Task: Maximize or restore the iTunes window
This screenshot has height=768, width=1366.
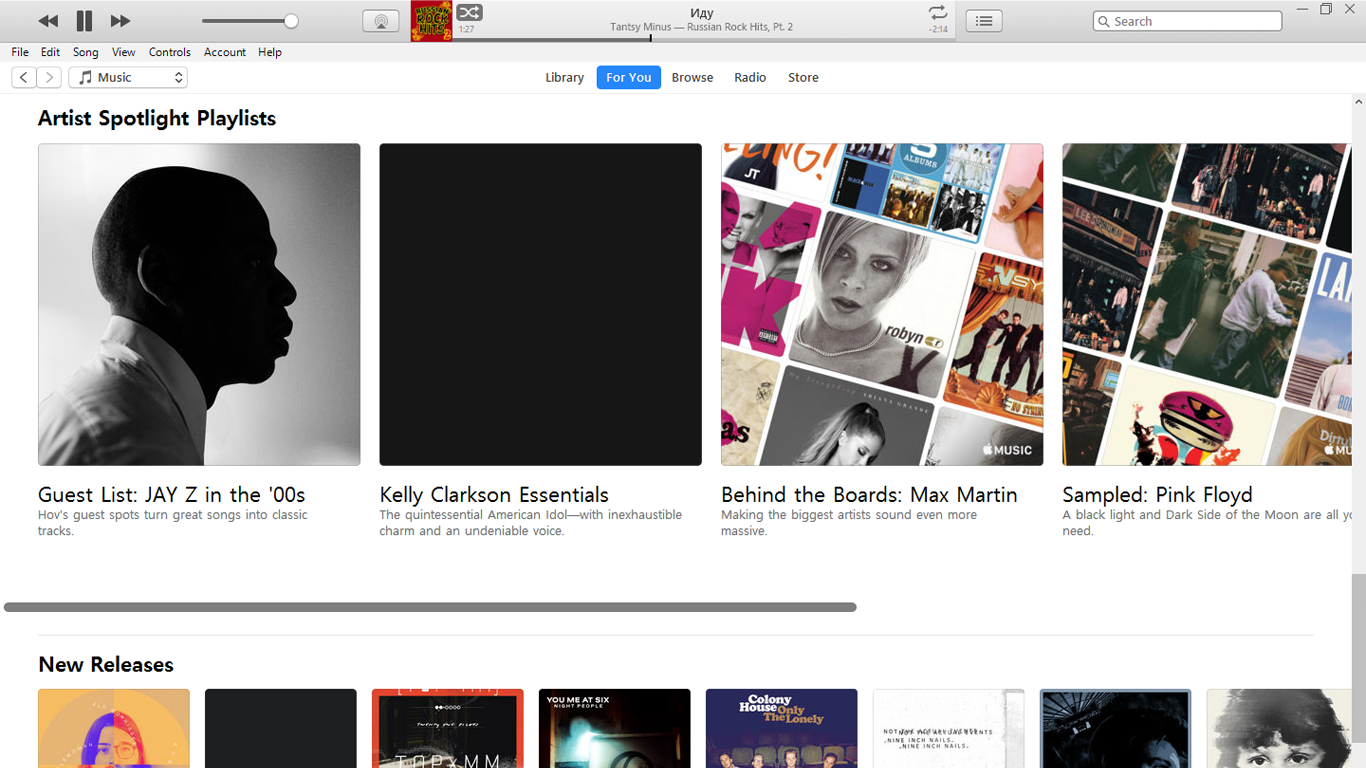Action: [x=1326, y=9]
